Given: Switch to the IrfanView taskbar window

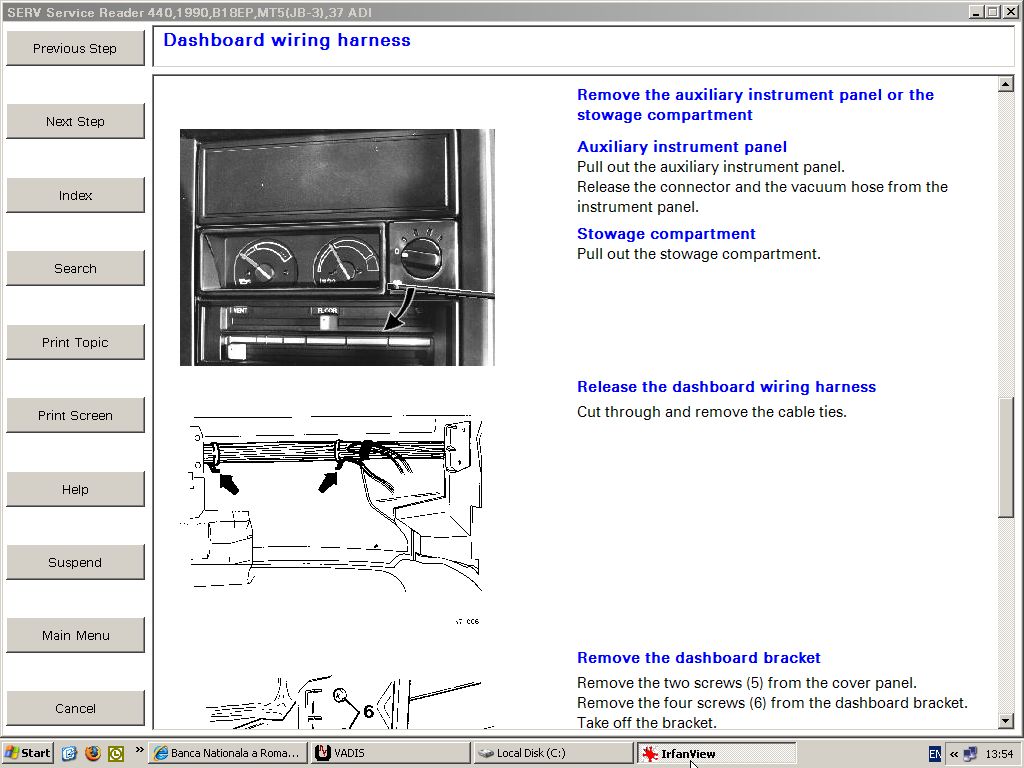Looking at the screenshot, I should 716,753.
